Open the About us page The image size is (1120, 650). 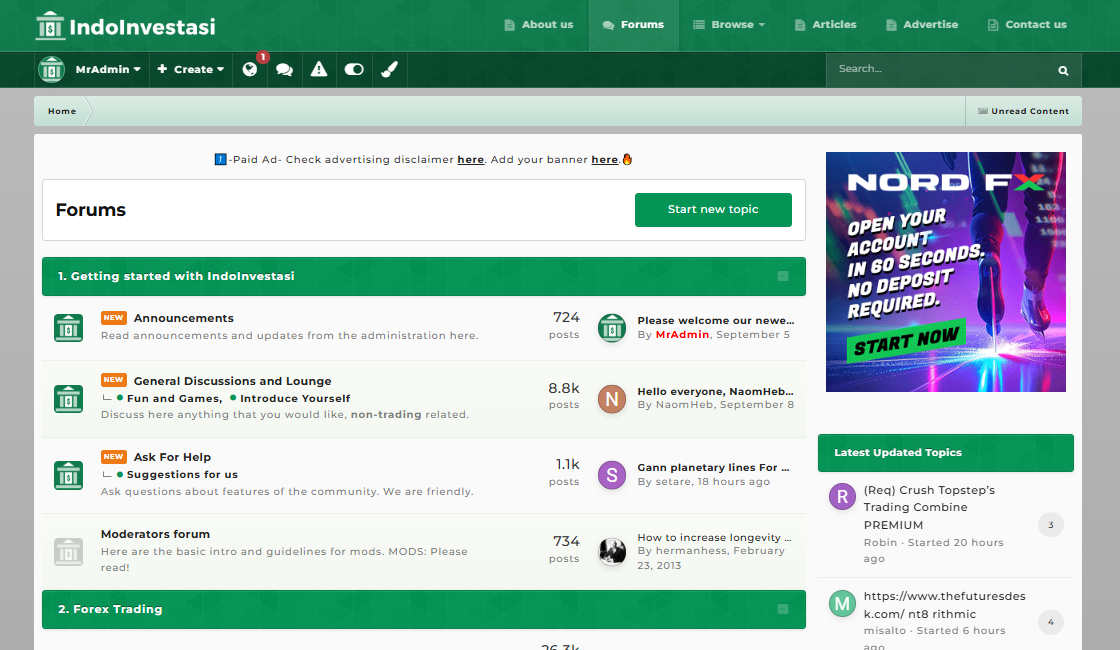click(538, 25)
